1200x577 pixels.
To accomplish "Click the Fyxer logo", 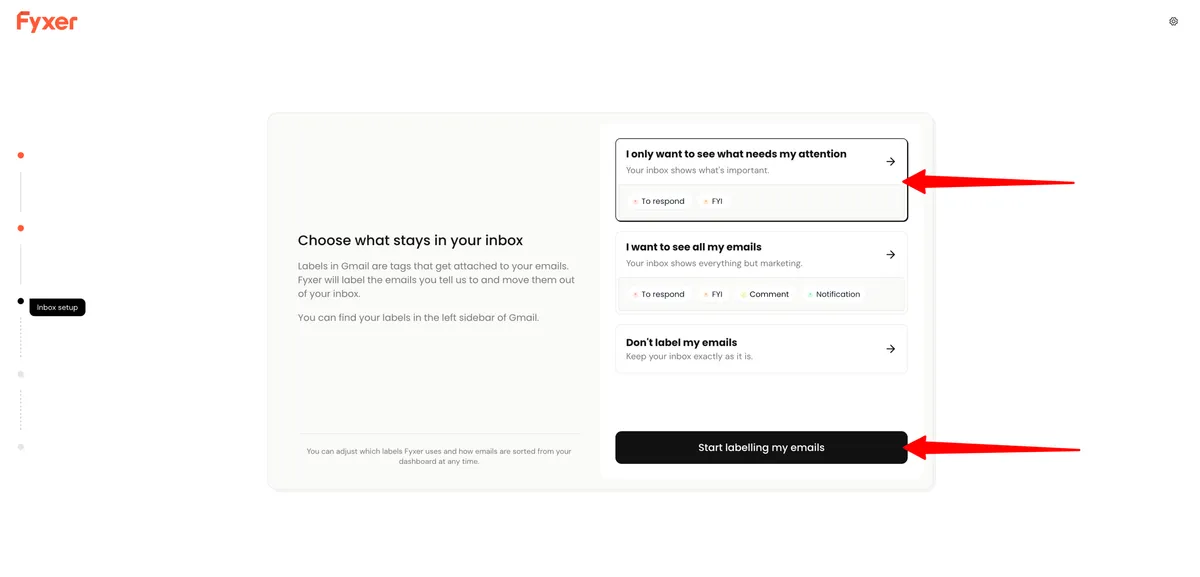I will (47, 21).
